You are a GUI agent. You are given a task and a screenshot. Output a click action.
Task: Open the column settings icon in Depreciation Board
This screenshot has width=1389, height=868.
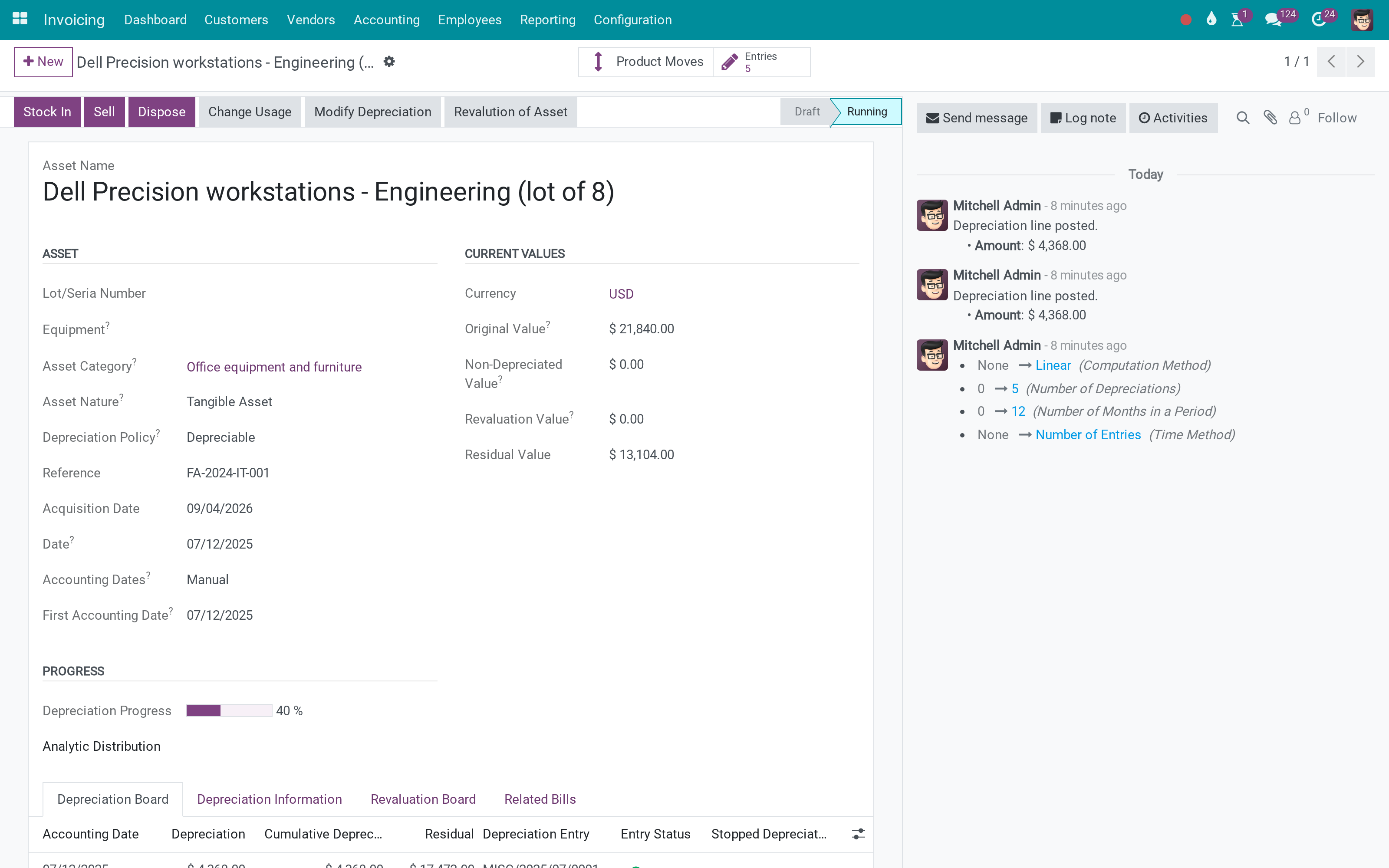point(858,834)
